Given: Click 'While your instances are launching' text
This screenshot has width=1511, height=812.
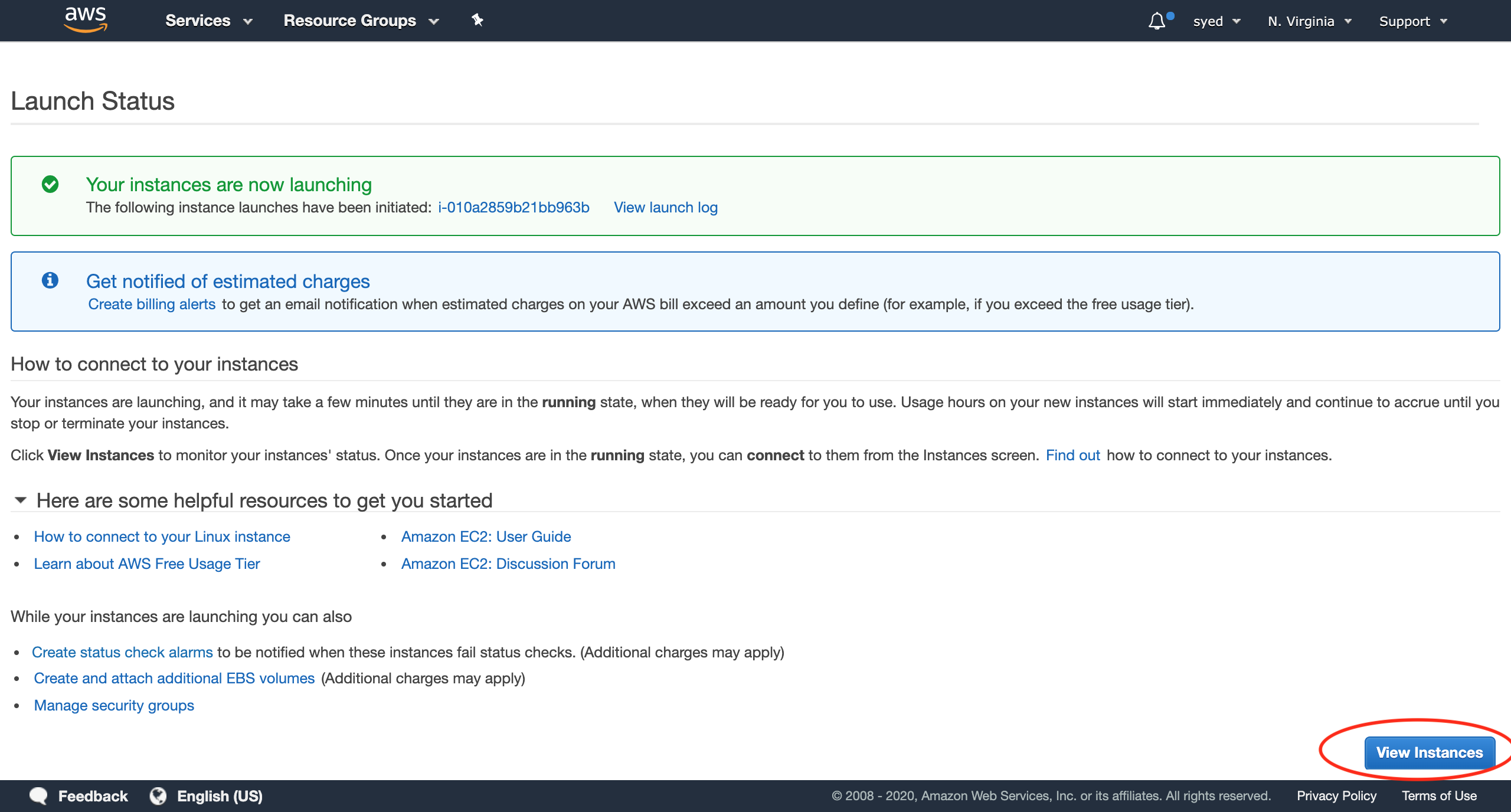Looking at the screenshot, I should click(181, 617).
